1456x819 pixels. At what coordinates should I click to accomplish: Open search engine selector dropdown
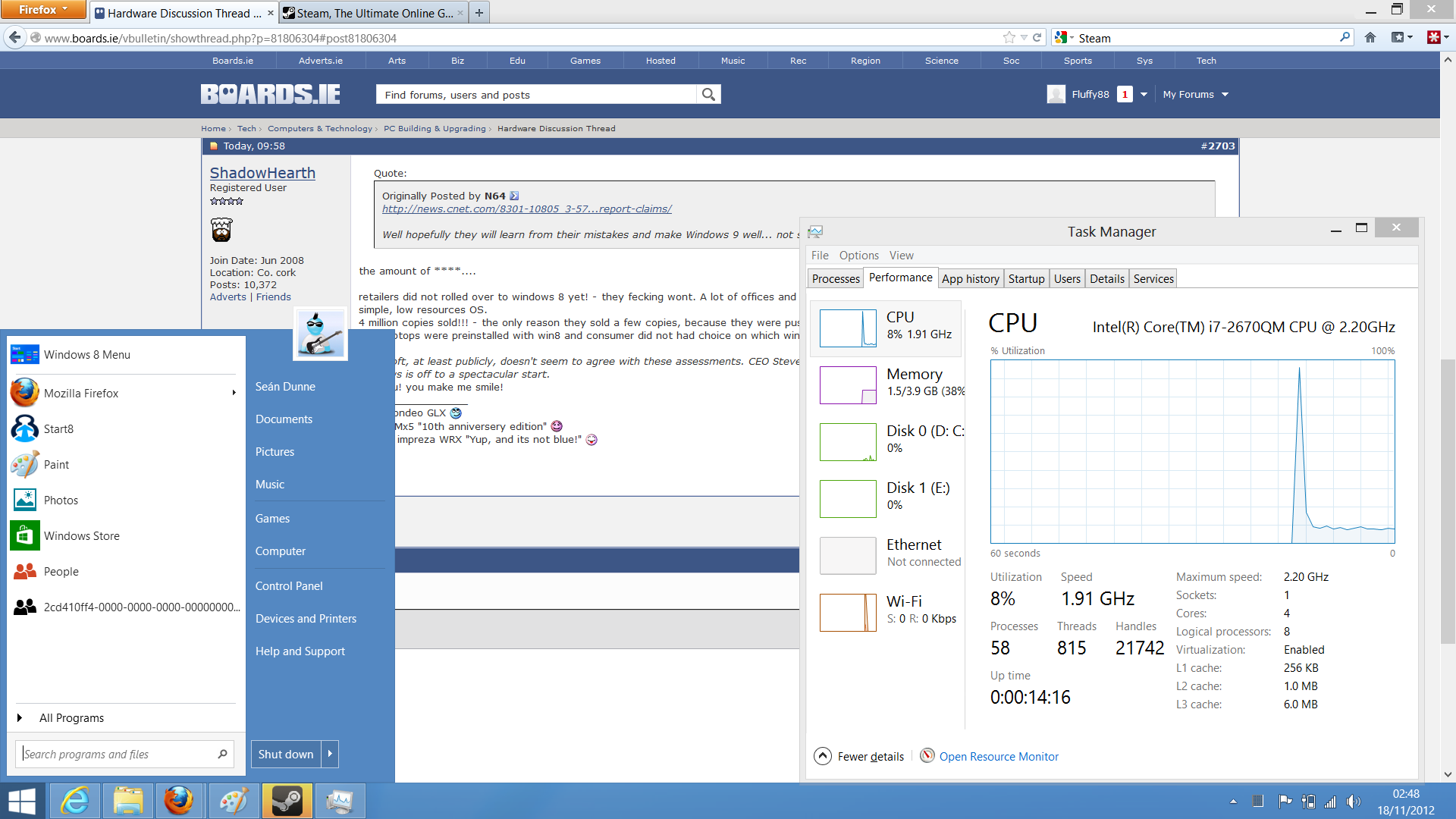click(1064, 37)
